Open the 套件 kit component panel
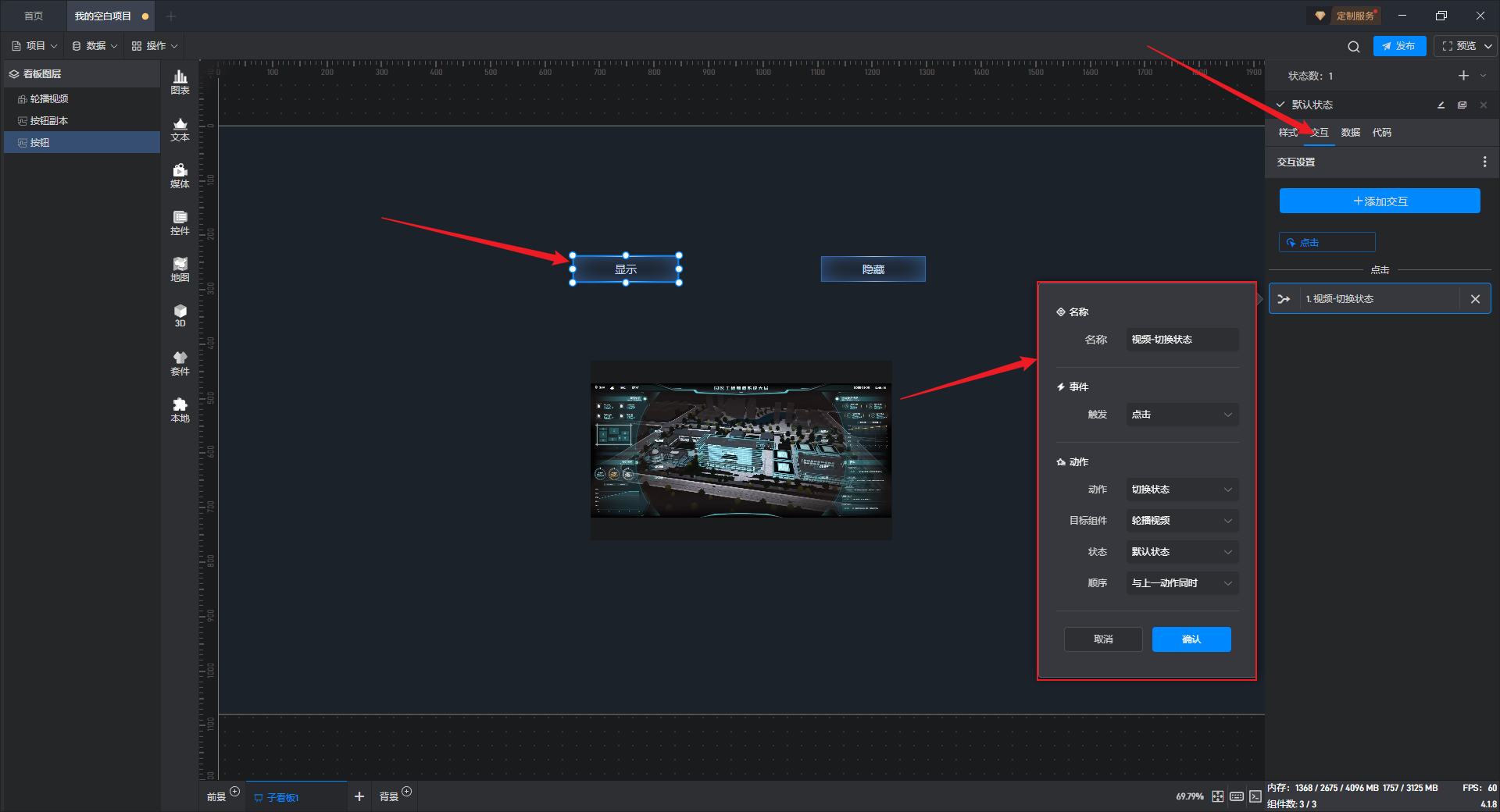 point(180,363)
